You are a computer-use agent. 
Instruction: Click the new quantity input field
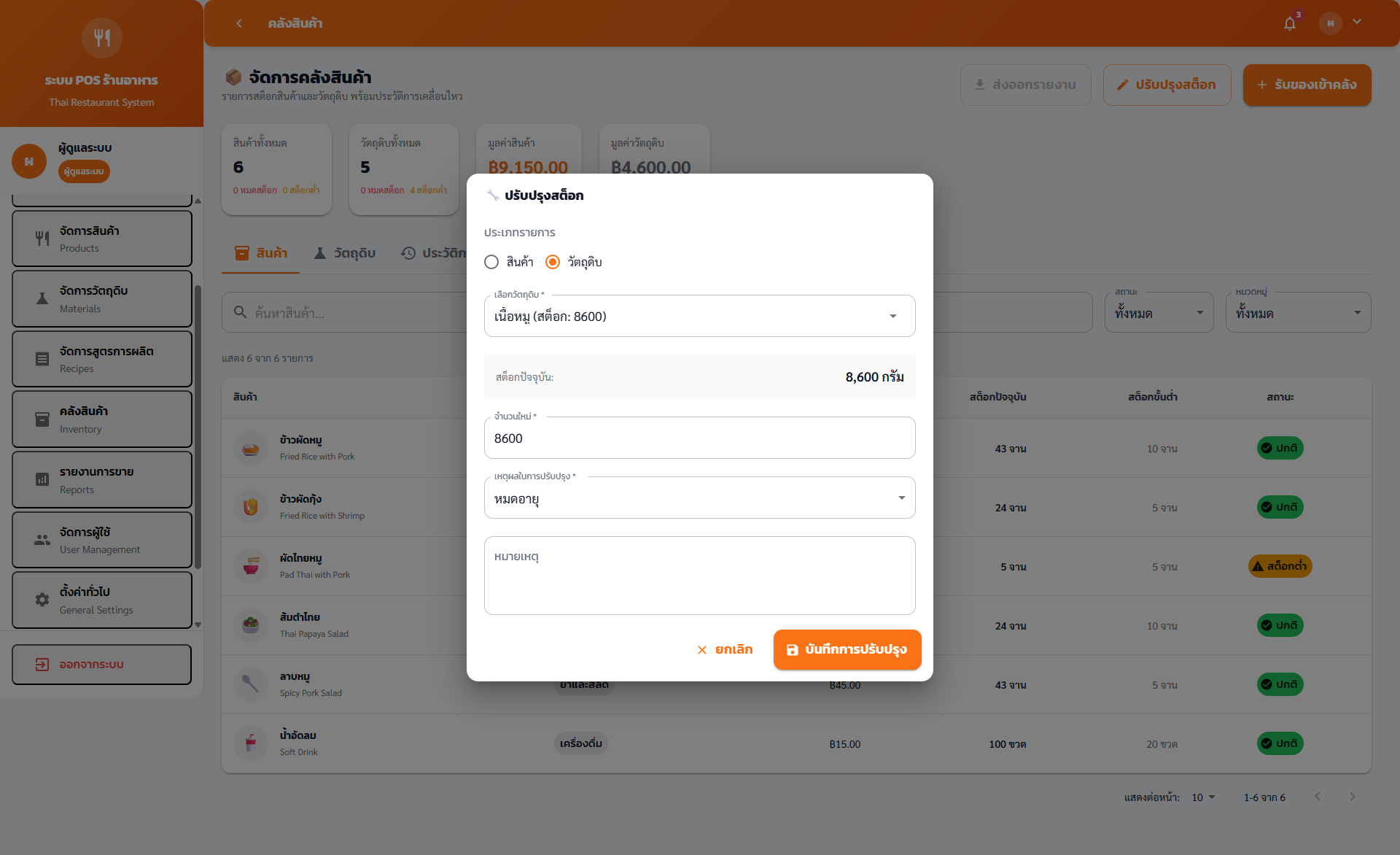coord(699,438)
